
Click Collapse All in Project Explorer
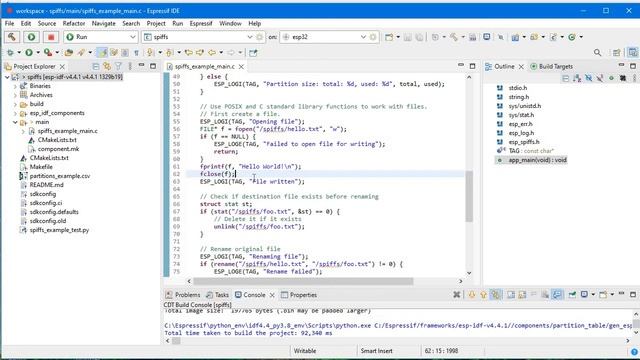(x=96, y=66)
